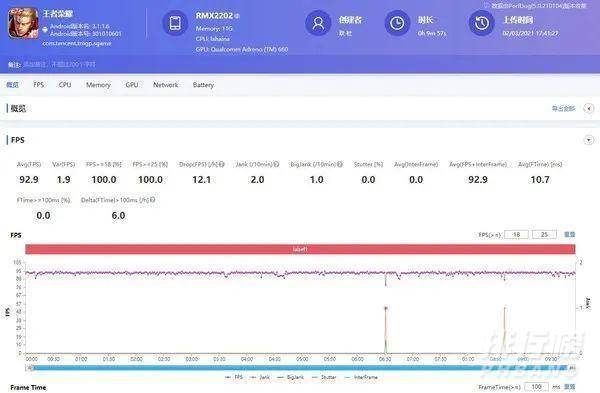The image size is (600, 393).
Task: Open the help icon beside Jank (/10min)
Action: 276,164
